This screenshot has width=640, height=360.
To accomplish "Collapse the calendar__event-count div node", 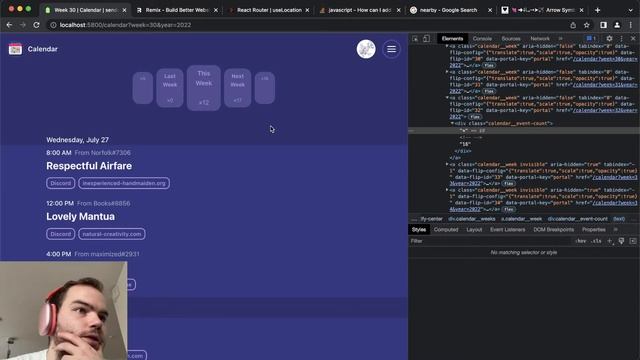I will point(452,123).
